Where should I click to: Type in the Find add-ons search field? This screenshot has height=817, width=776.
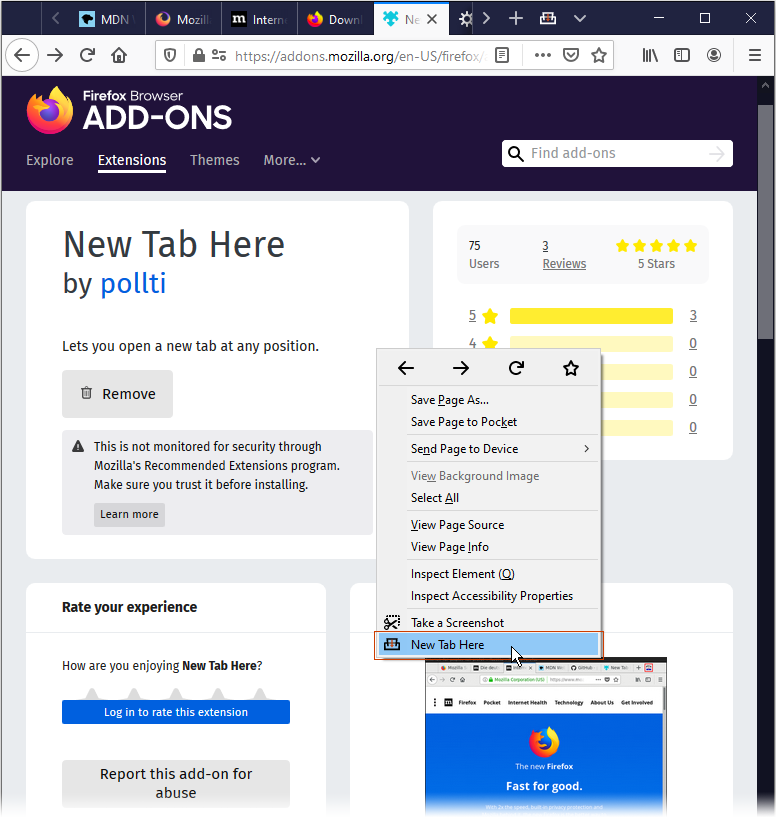[x=617, y=153]
